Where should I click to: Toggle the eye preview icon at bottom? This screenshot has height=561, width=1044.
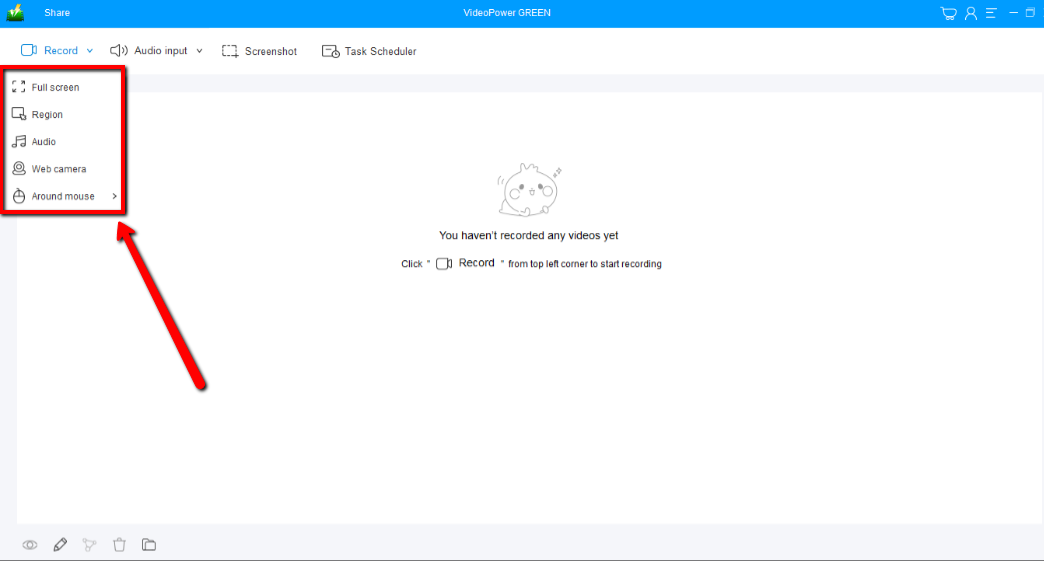pyautogui.click(x=30, y=545)
